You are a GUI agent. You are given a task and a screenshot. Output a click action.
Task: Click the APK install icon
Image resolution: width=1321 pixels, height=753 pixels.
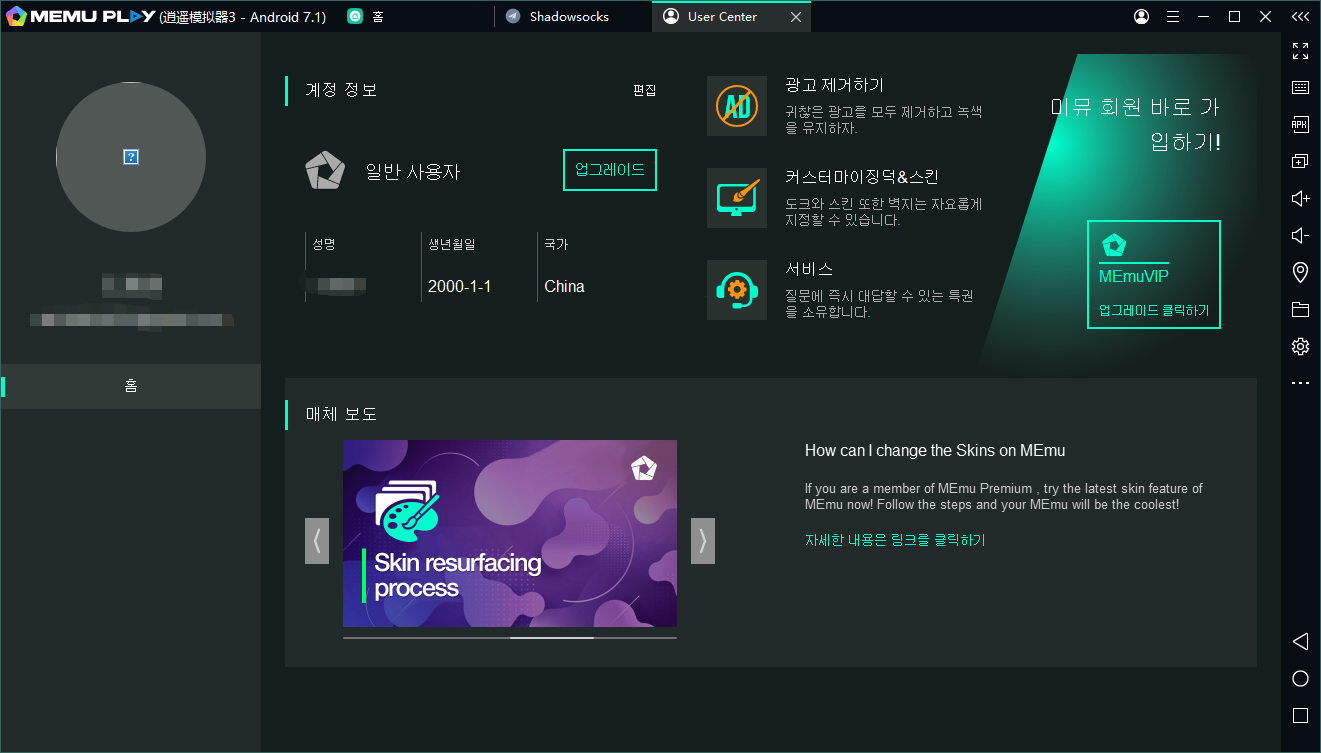1300,125
